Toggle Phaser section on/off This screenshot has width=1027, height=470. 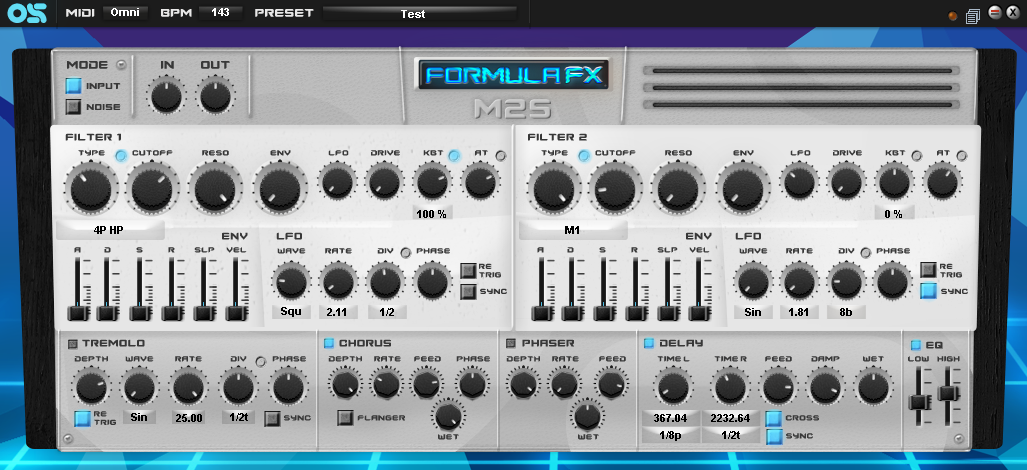coord(512,343)
